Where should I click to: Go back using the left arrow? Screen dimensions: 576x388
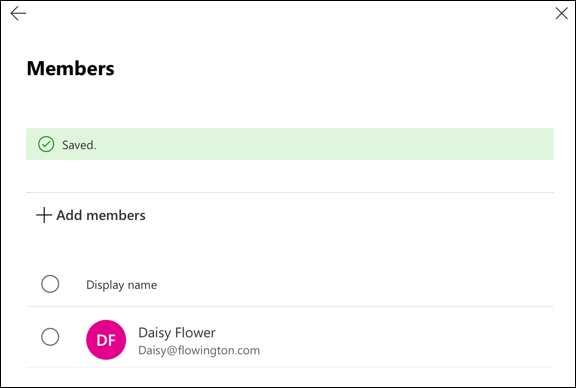point(18,14)
